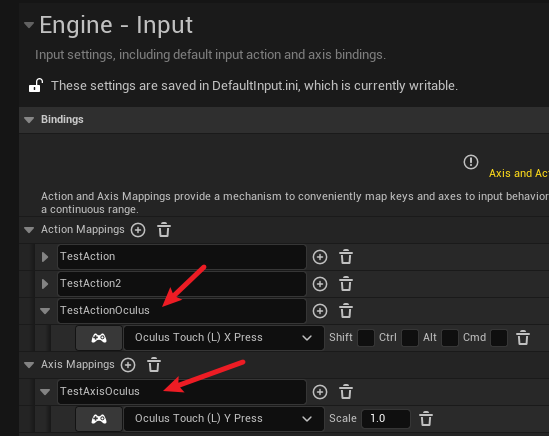549x436 pixels.
Task: Delete the TestAxisOculus mapping
Action: click(346, 392)
